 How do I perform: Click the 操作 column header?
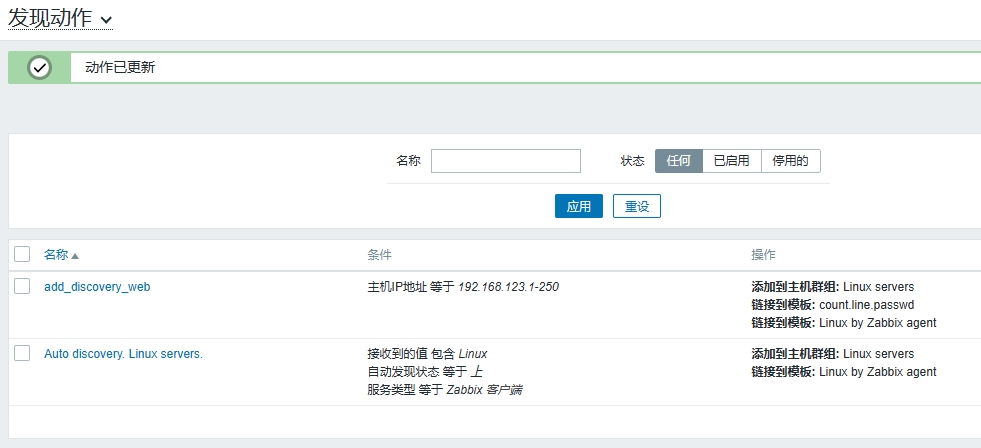tap(763, 255)
